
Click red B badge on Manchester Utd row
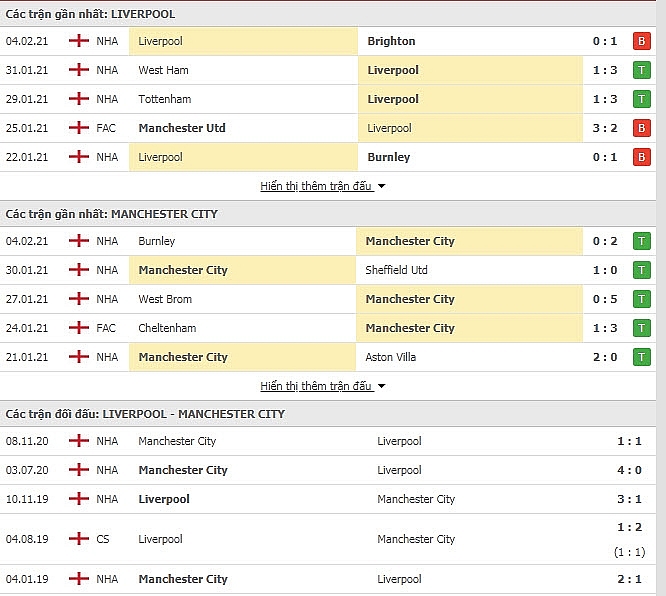tap(641, 128)
